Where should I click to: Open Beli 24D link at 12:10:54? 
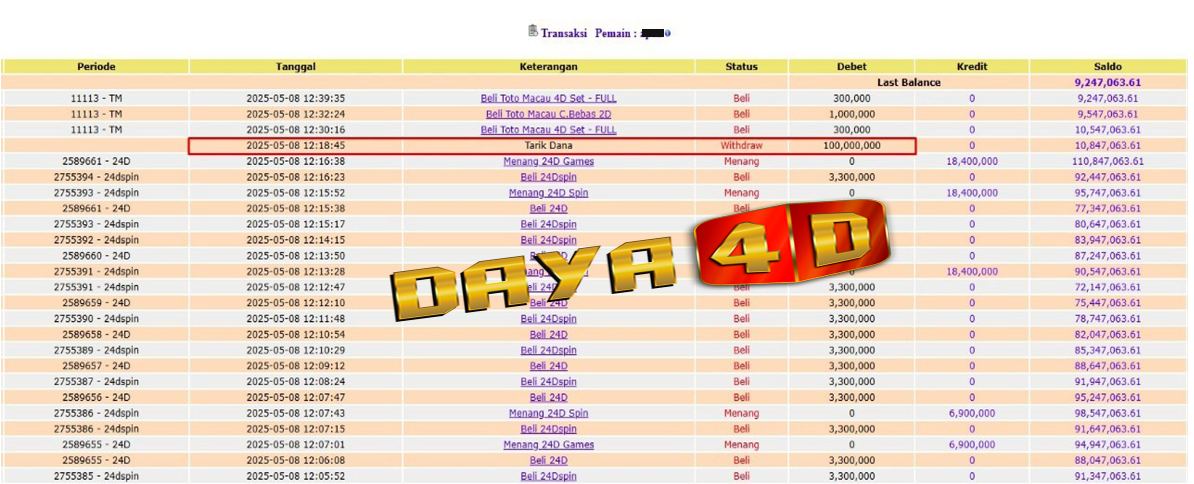(548, 335)
